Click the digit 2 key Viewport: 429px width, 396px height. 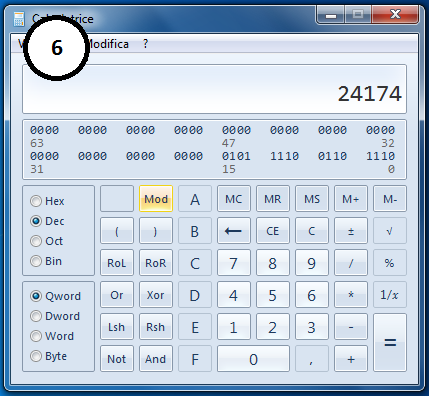(x=273, y=327)
